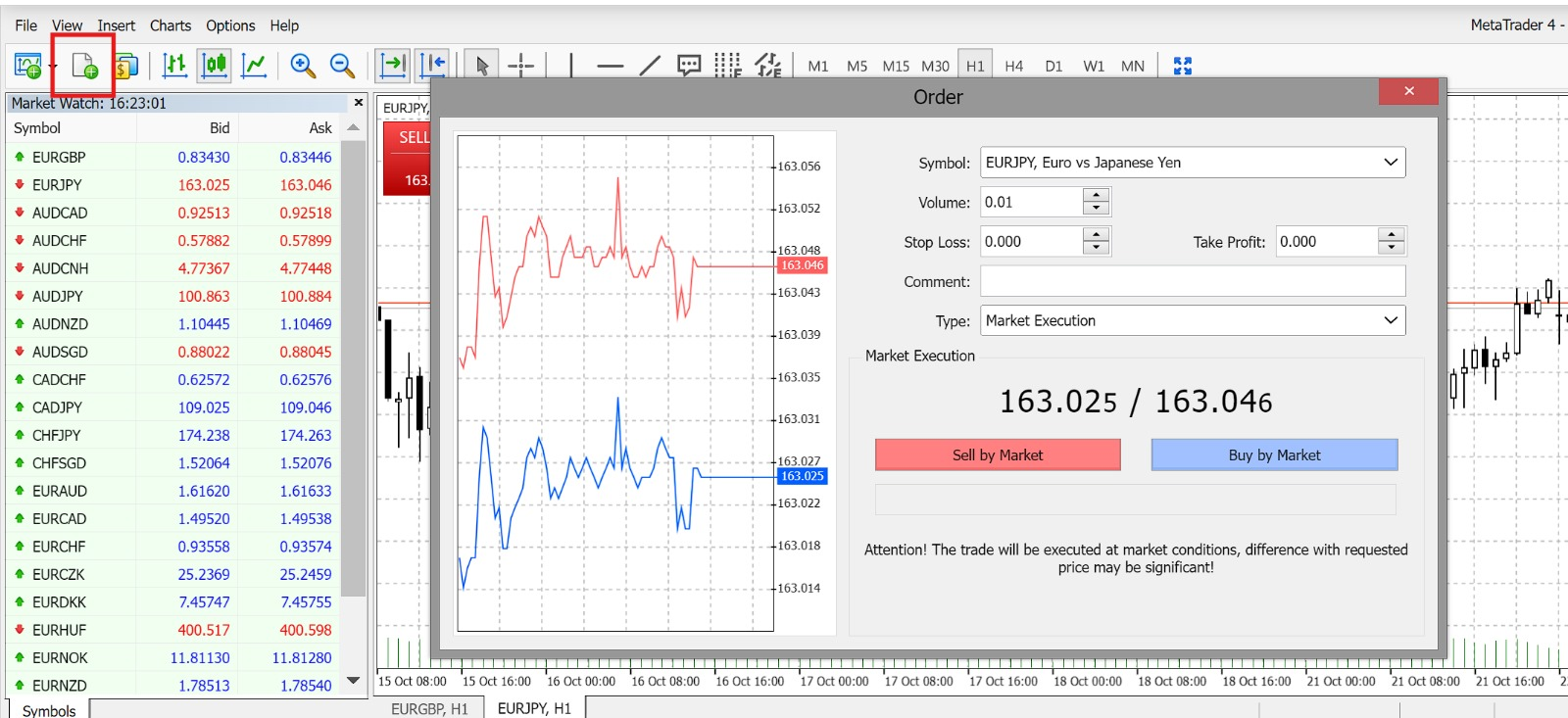Open the Charts menu
The width and height of the screenshot is (1568, 718).
[x=171, y=25]
